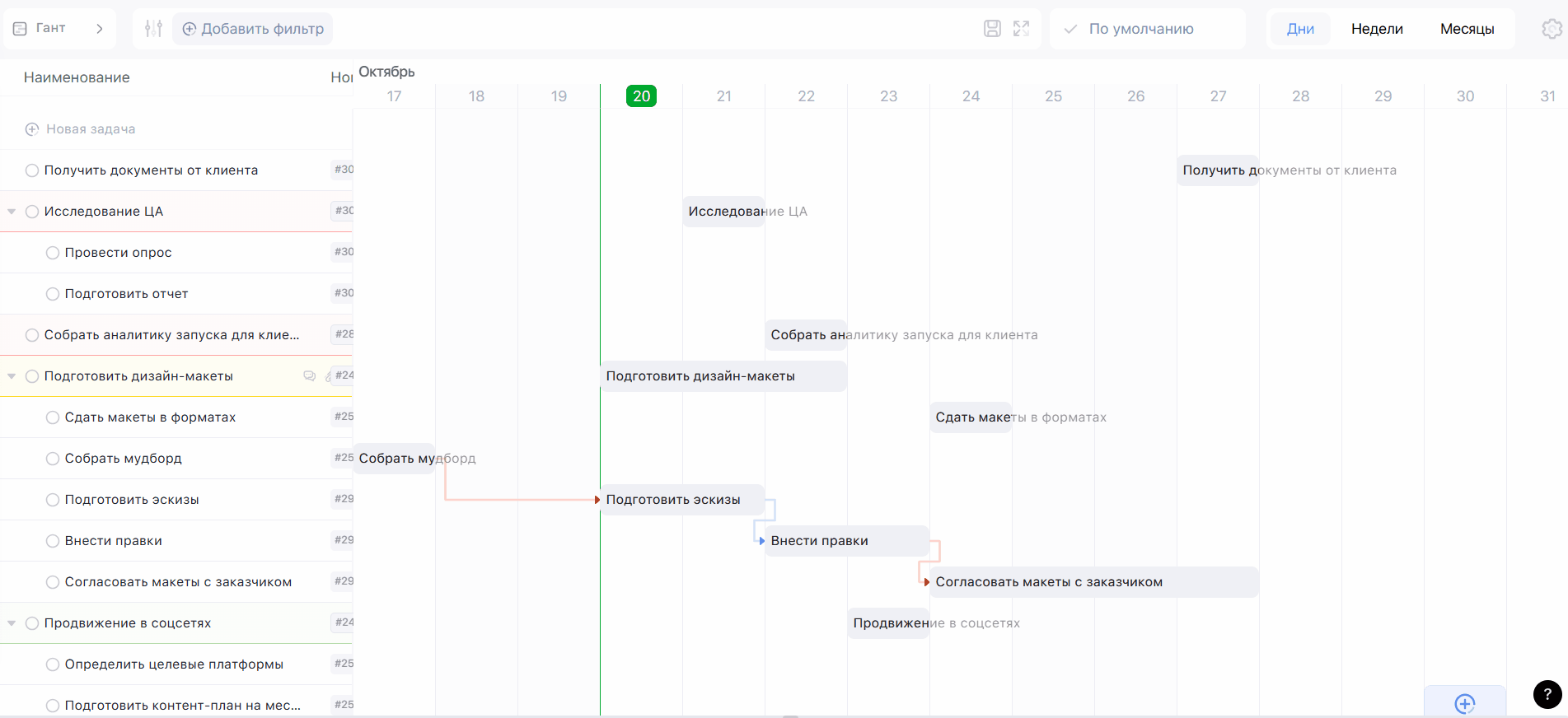1568x718 pixels.
Task: Open the По умолчанию view selector
Action: [1140, 29]
